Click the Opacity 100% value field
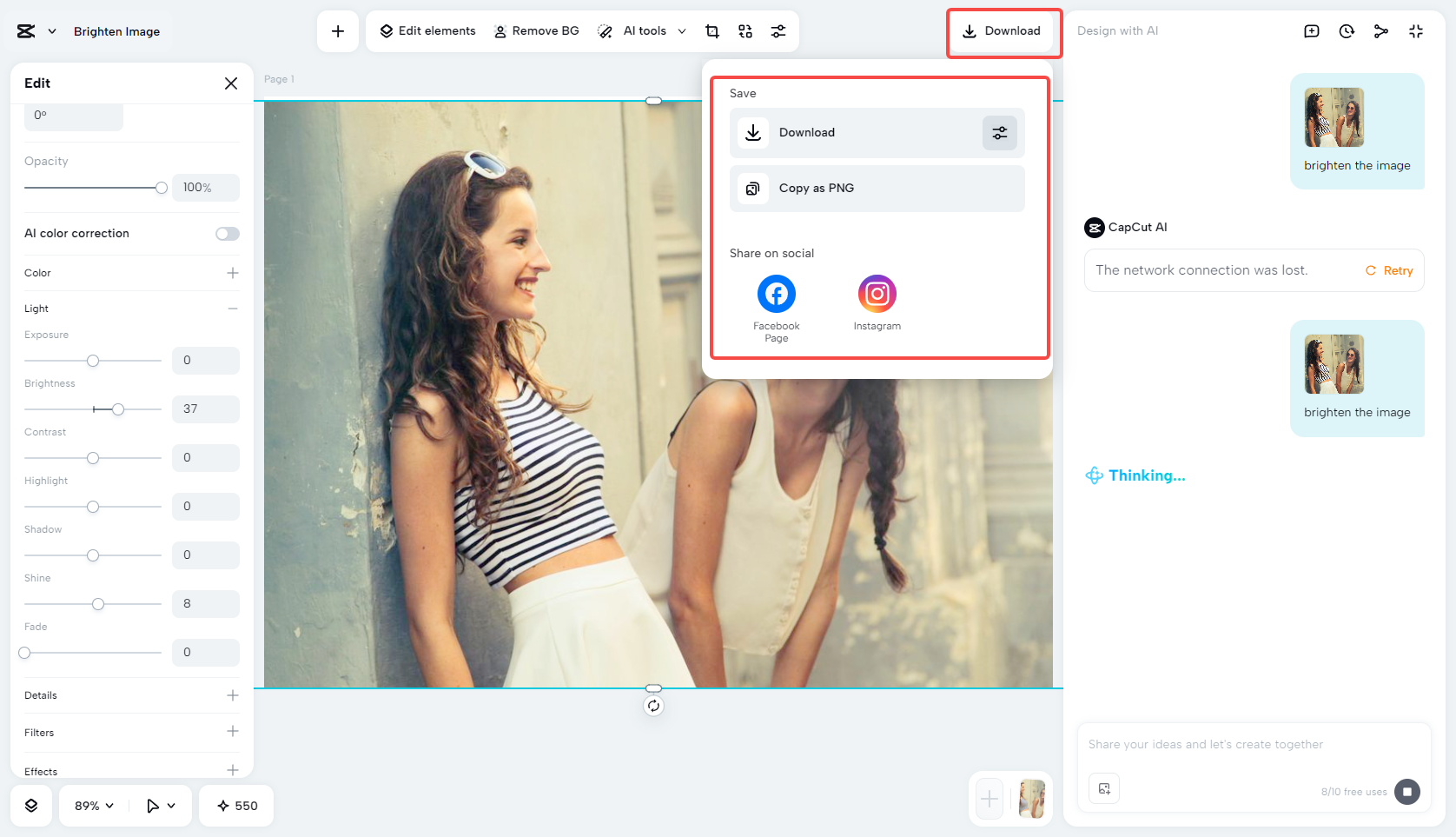 (x=206, y=188)
